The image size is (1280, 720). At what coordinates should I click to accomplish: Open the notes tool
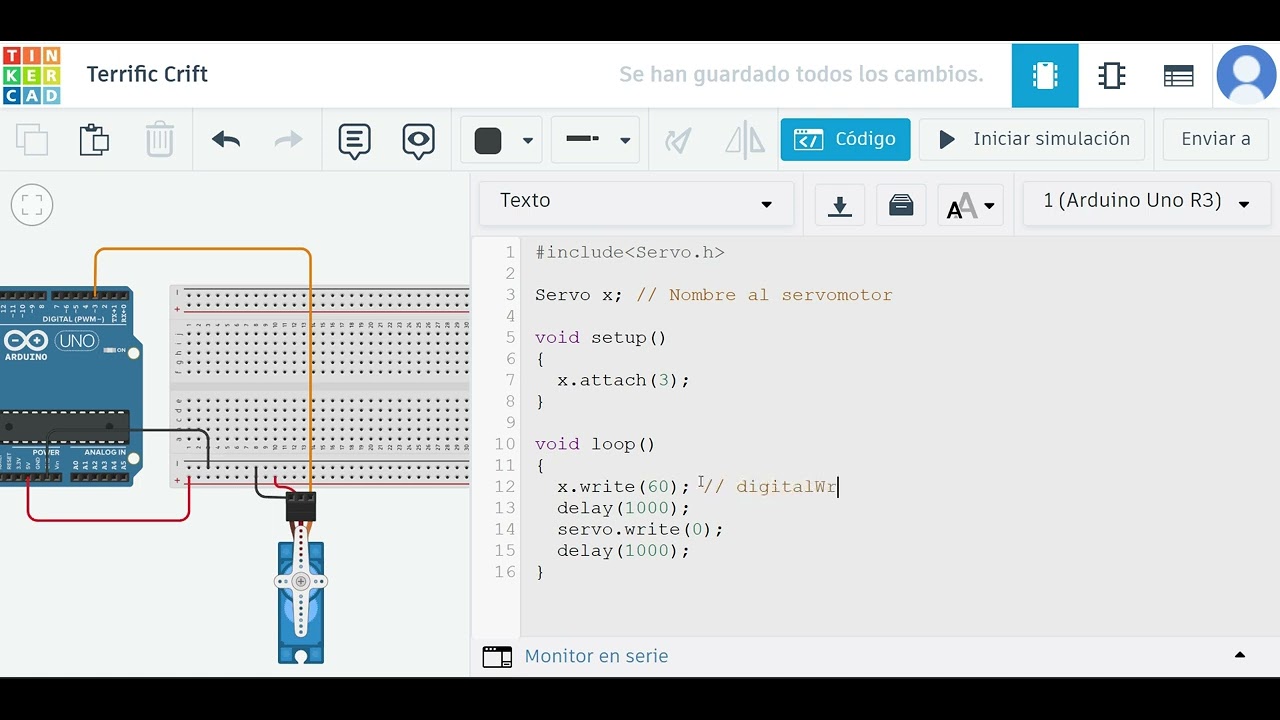[354, 141]
